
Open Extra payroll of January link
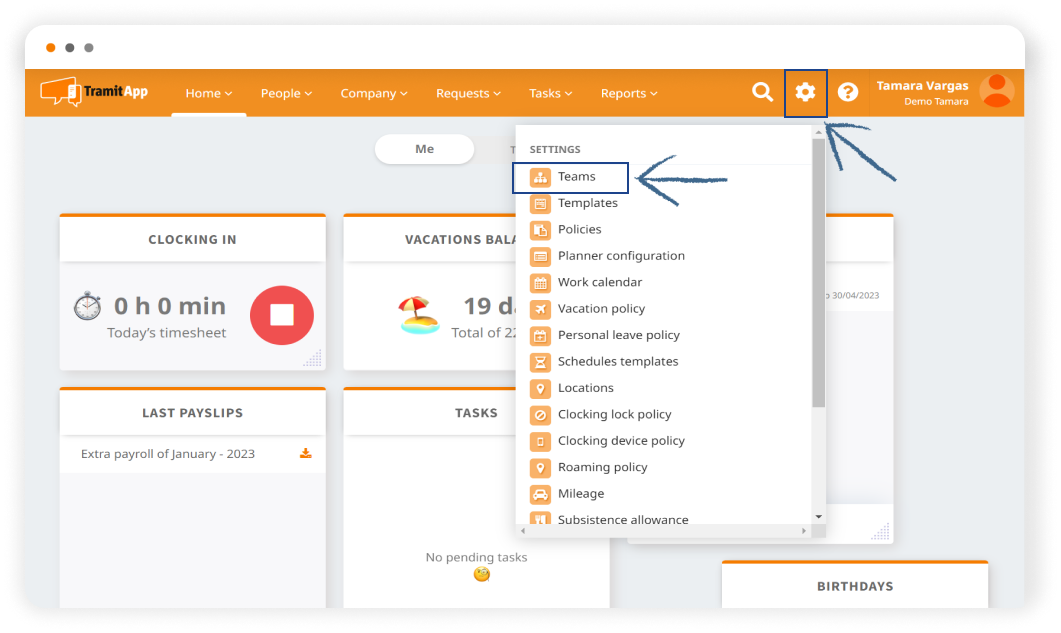[x=168, y=454]
